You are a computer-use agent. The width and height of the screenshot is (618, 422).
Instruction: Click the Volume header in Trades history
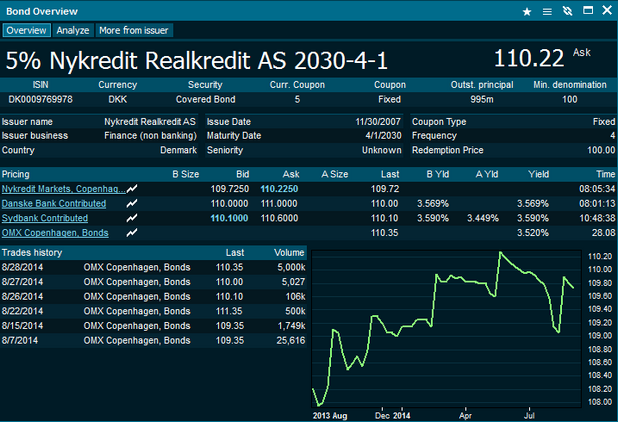tap(289, 253)
